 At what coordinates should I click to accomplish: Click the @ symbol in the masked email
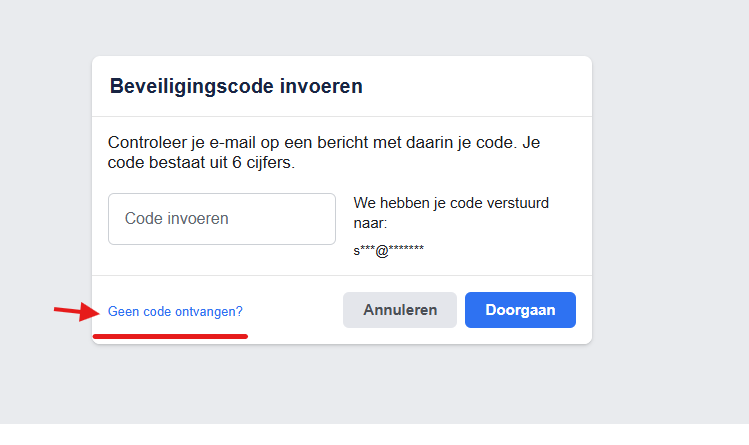point(382,251)
